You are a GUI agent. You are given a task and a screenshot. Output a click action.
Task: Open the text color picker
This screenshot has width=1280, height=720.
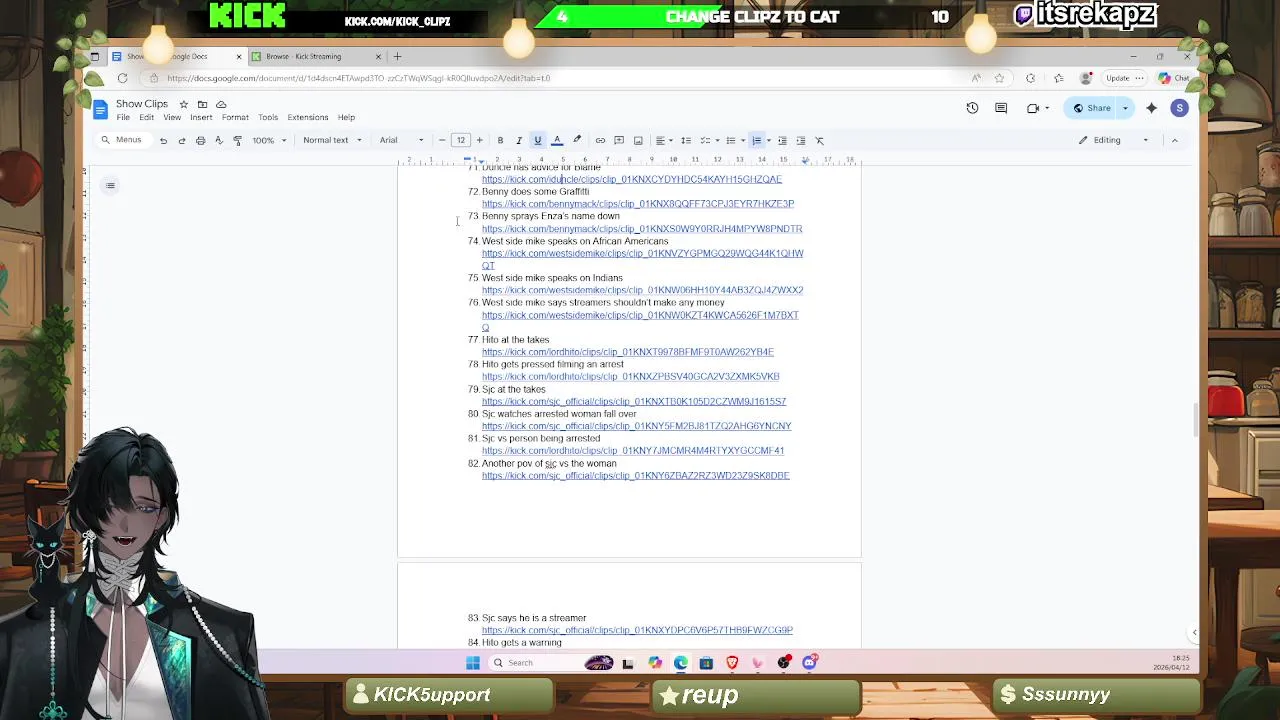(557, 140)
